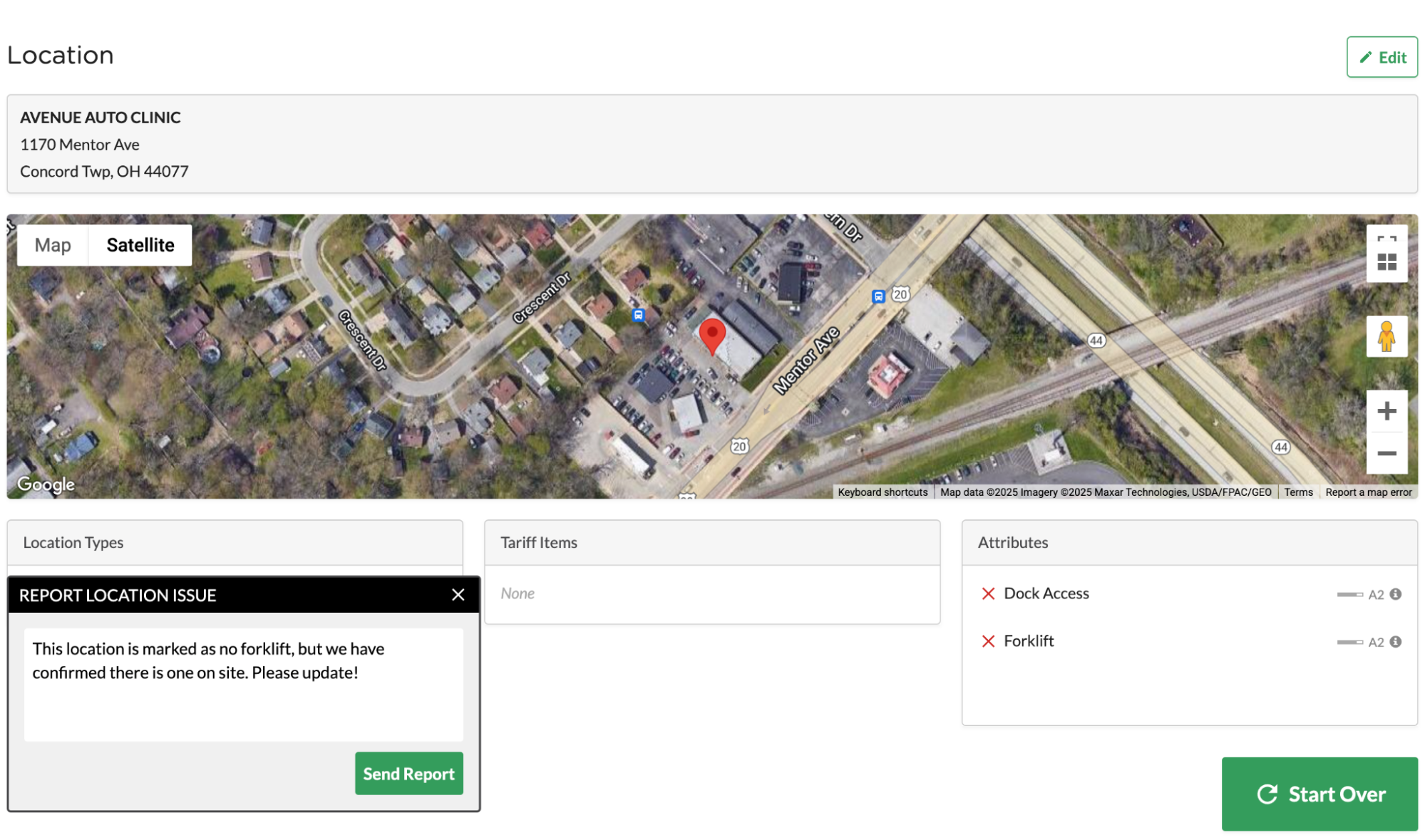Click bus stop icon near Route 20
The width and height of the screenshot is (1425, 840).
coord(878,296)
